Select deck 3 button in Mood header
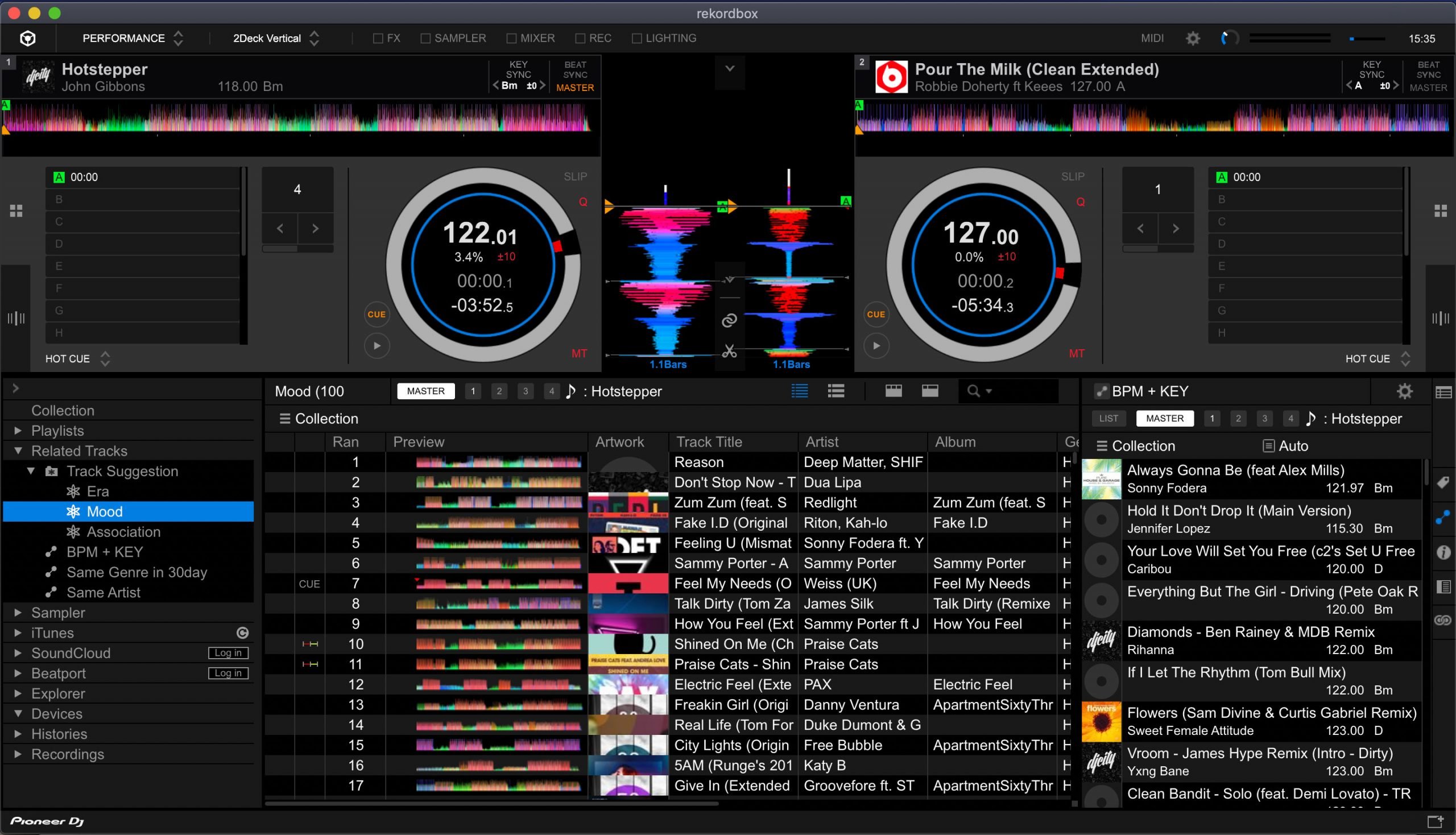 [x=526, y=391]
